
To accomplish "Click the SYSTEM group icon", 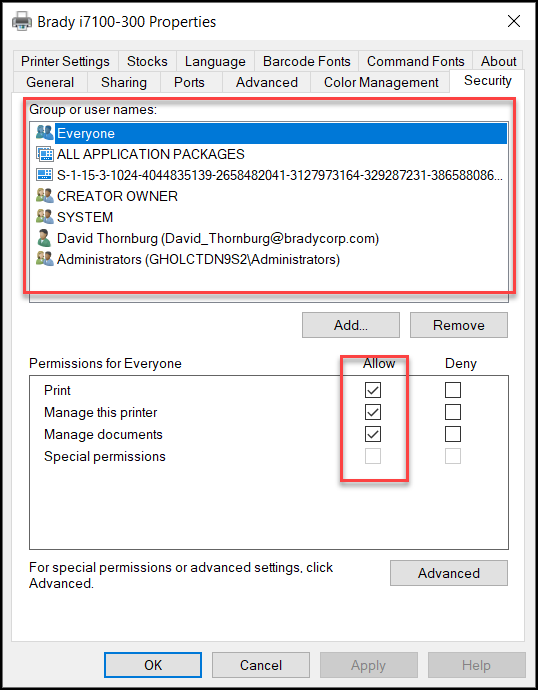I will pos(44,217).
